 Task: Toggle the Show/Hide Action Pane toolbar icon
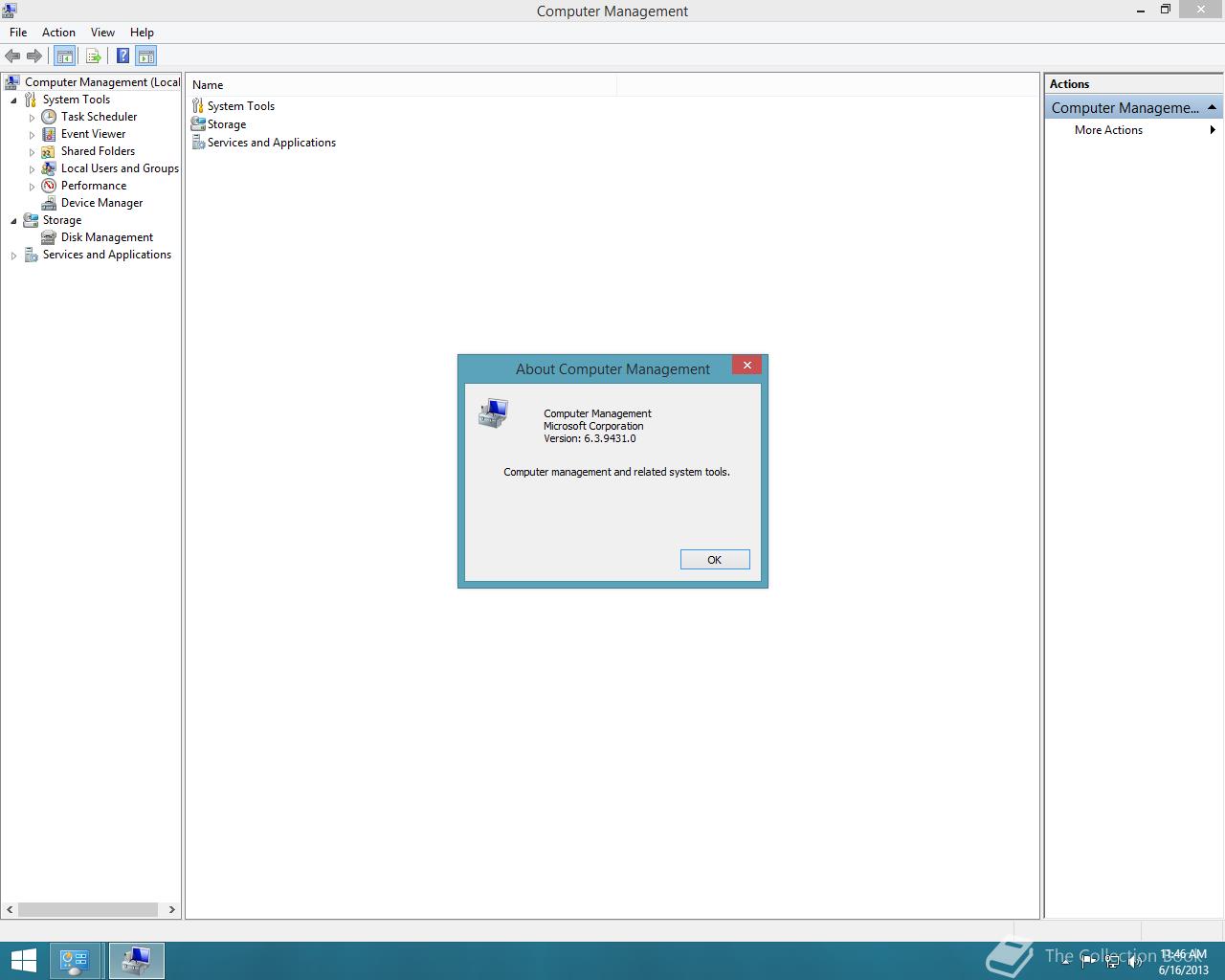(x=145, y=56)
